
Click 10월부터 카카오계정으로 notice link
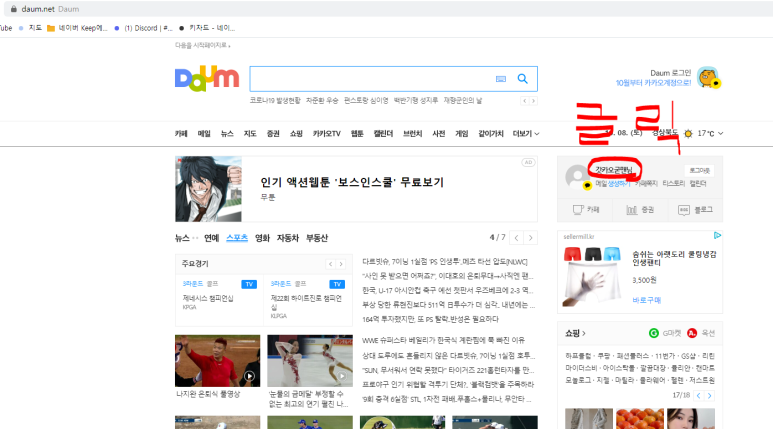click(653, 83)
